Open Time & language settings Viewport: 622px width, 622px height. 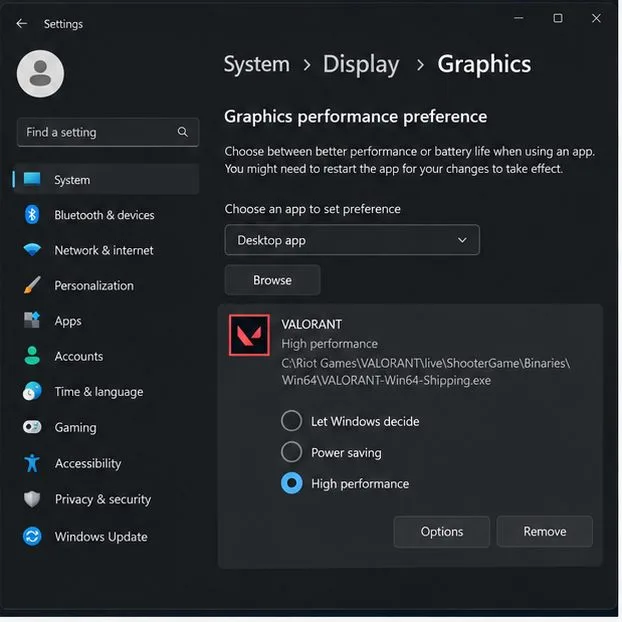106,392
